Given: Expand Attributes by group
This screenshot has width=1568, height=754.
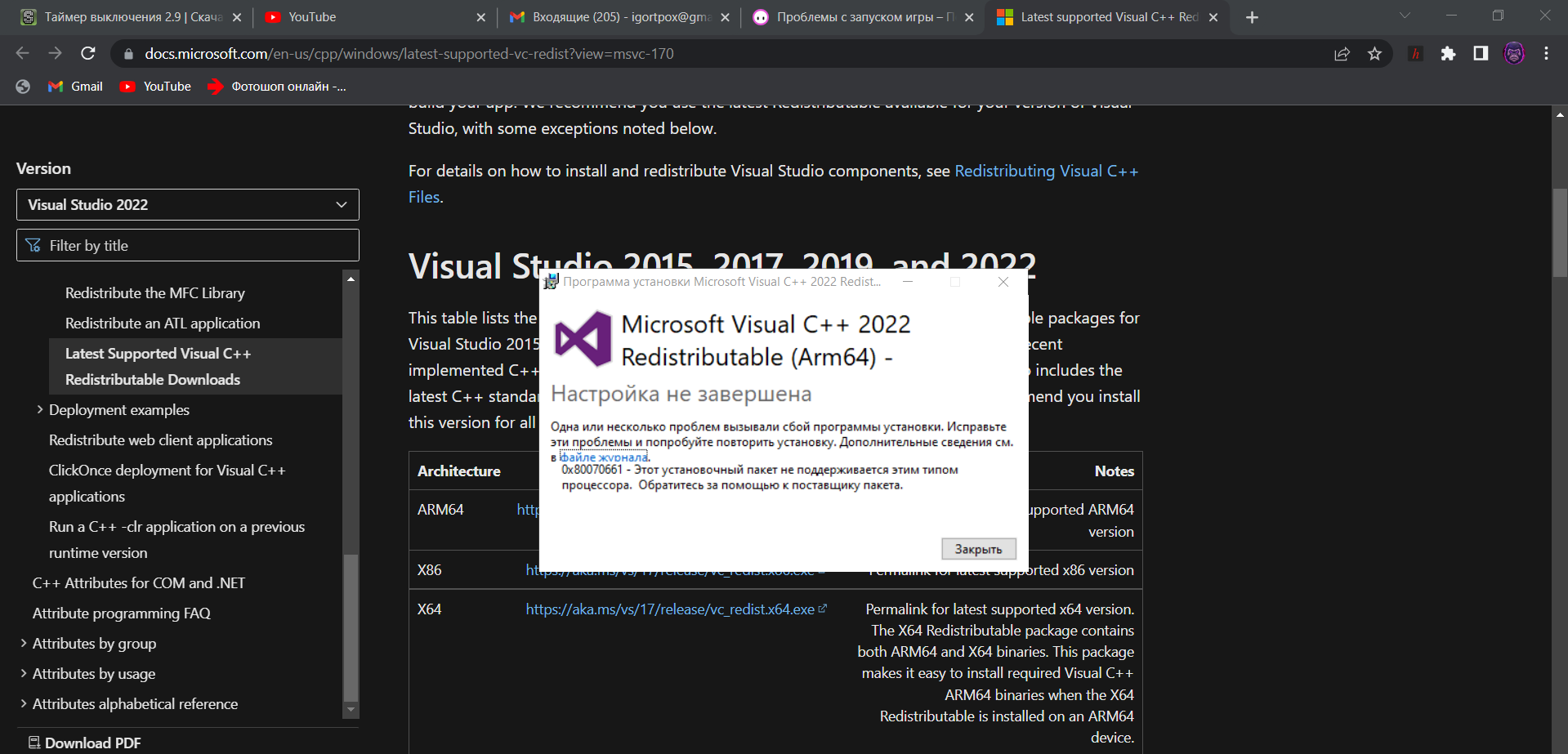Looking at the screenshot, I should [94, 643].
